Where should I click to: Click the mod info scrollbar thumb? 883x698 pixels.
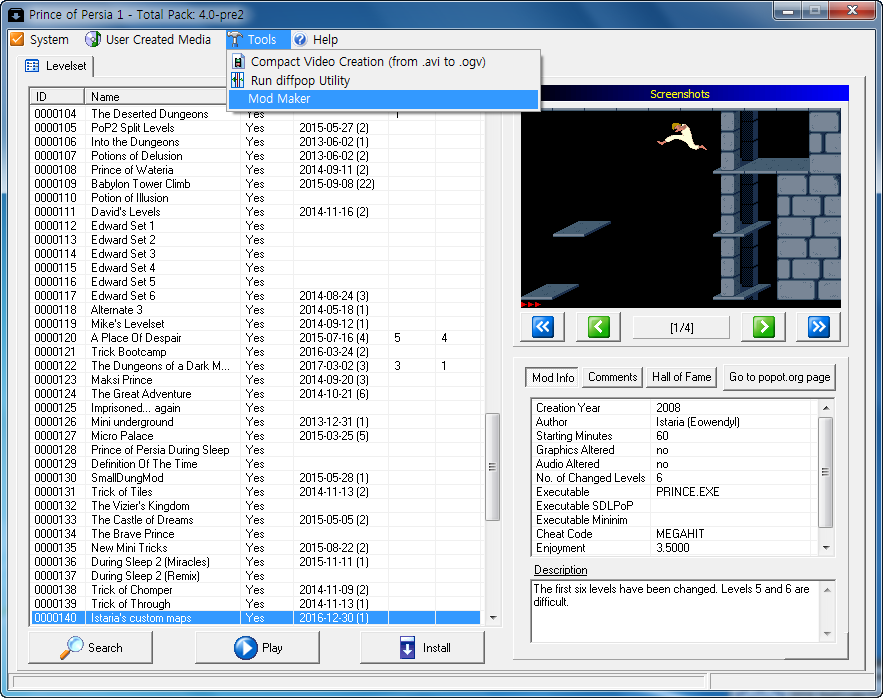pos(826,472)
